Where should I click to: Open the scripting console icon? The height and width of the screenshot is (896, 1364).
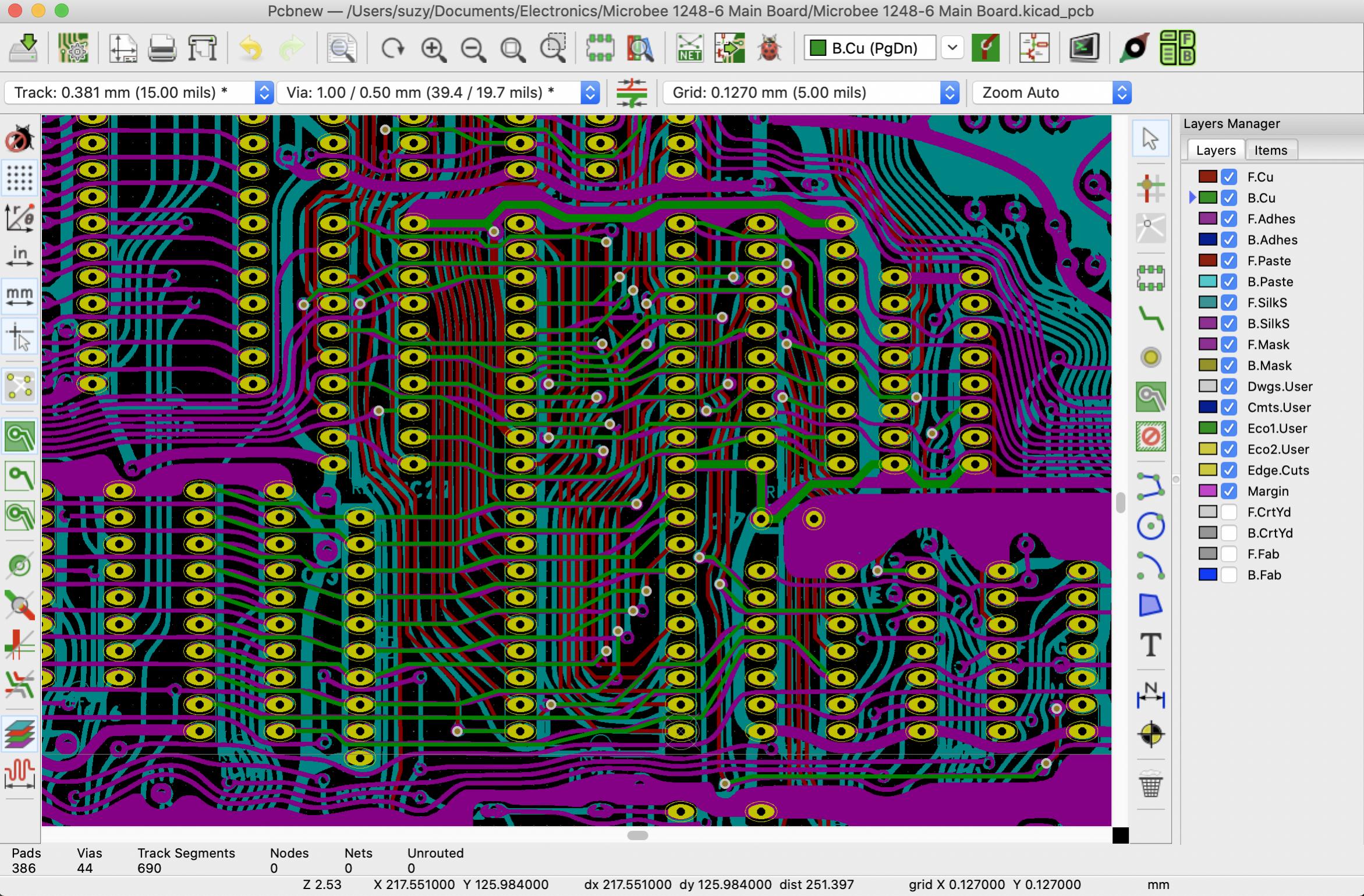(x=1083, y=48)
